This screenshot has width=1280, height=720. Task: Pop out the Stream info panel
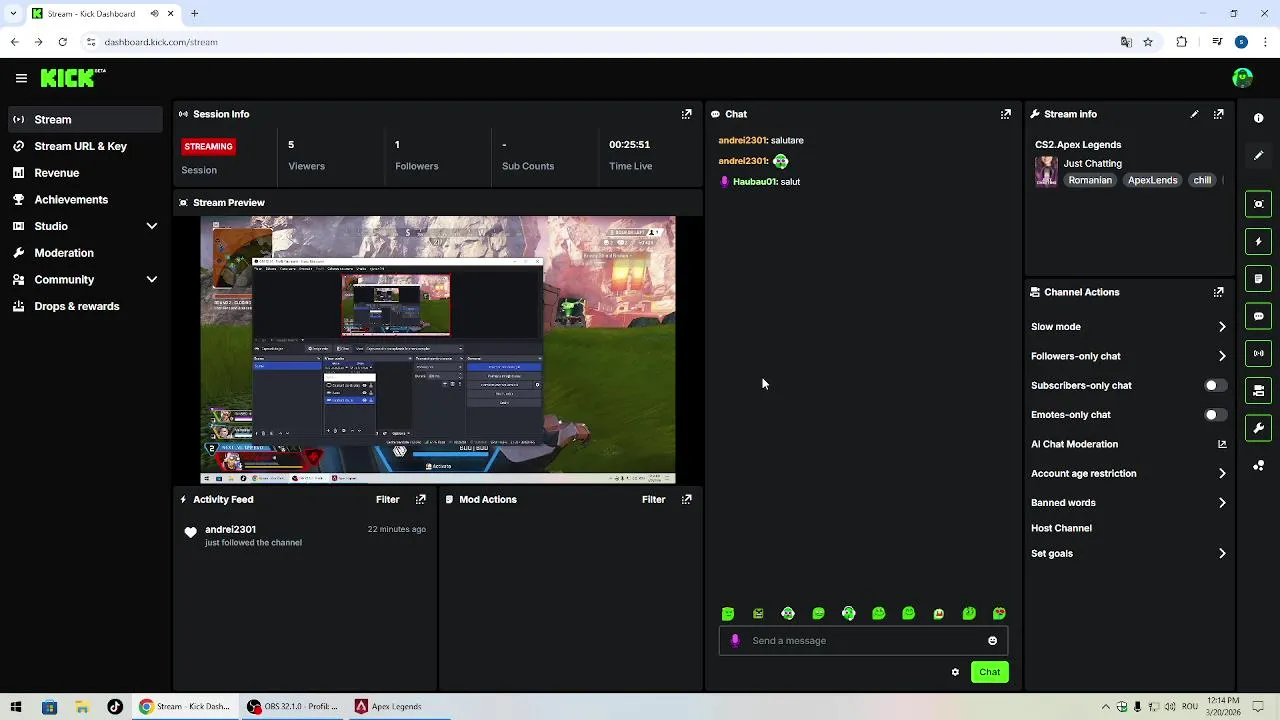click(1218, 114)
